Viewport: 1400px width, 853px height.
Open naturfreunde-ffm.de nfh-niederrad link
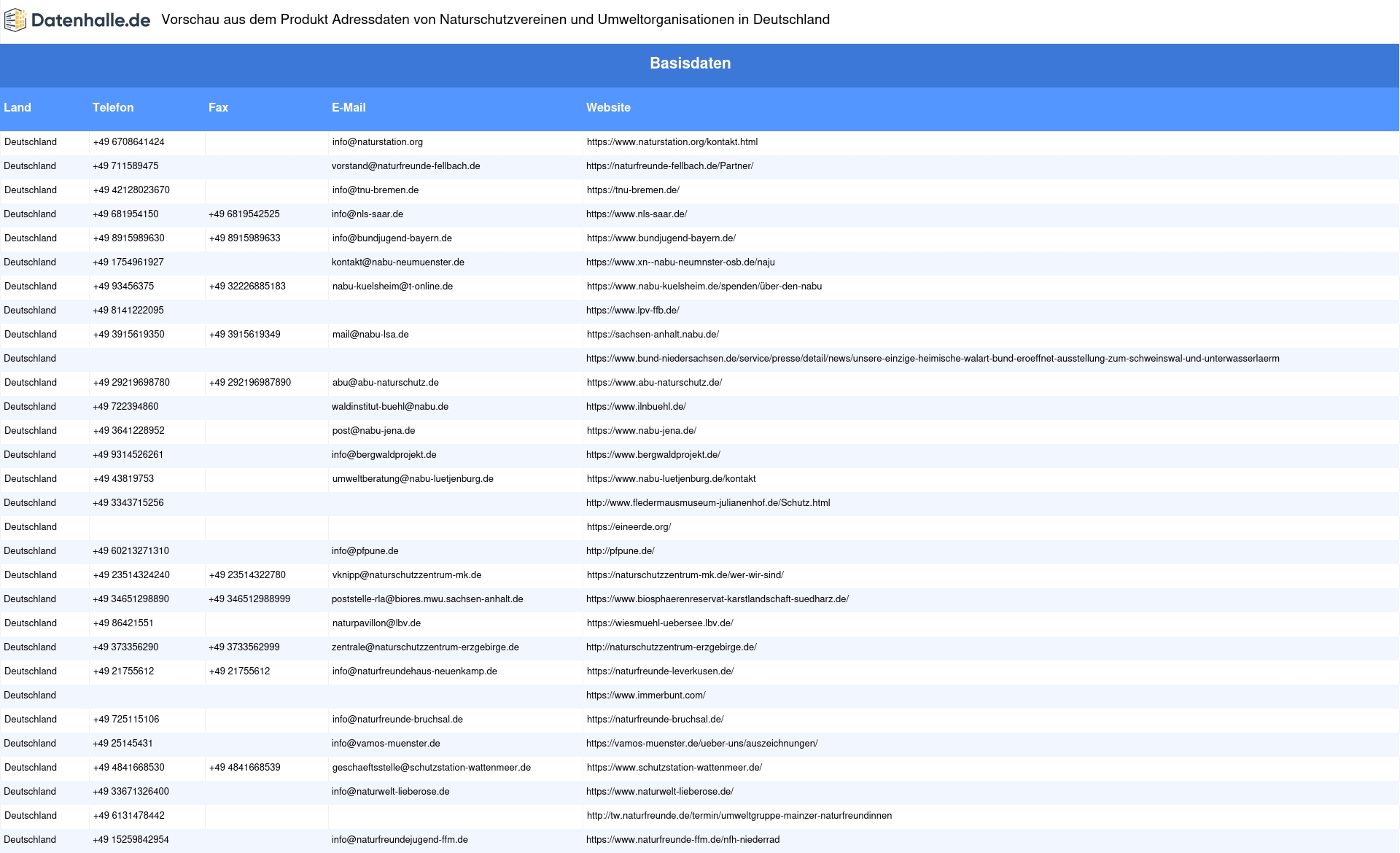point(683,840)
